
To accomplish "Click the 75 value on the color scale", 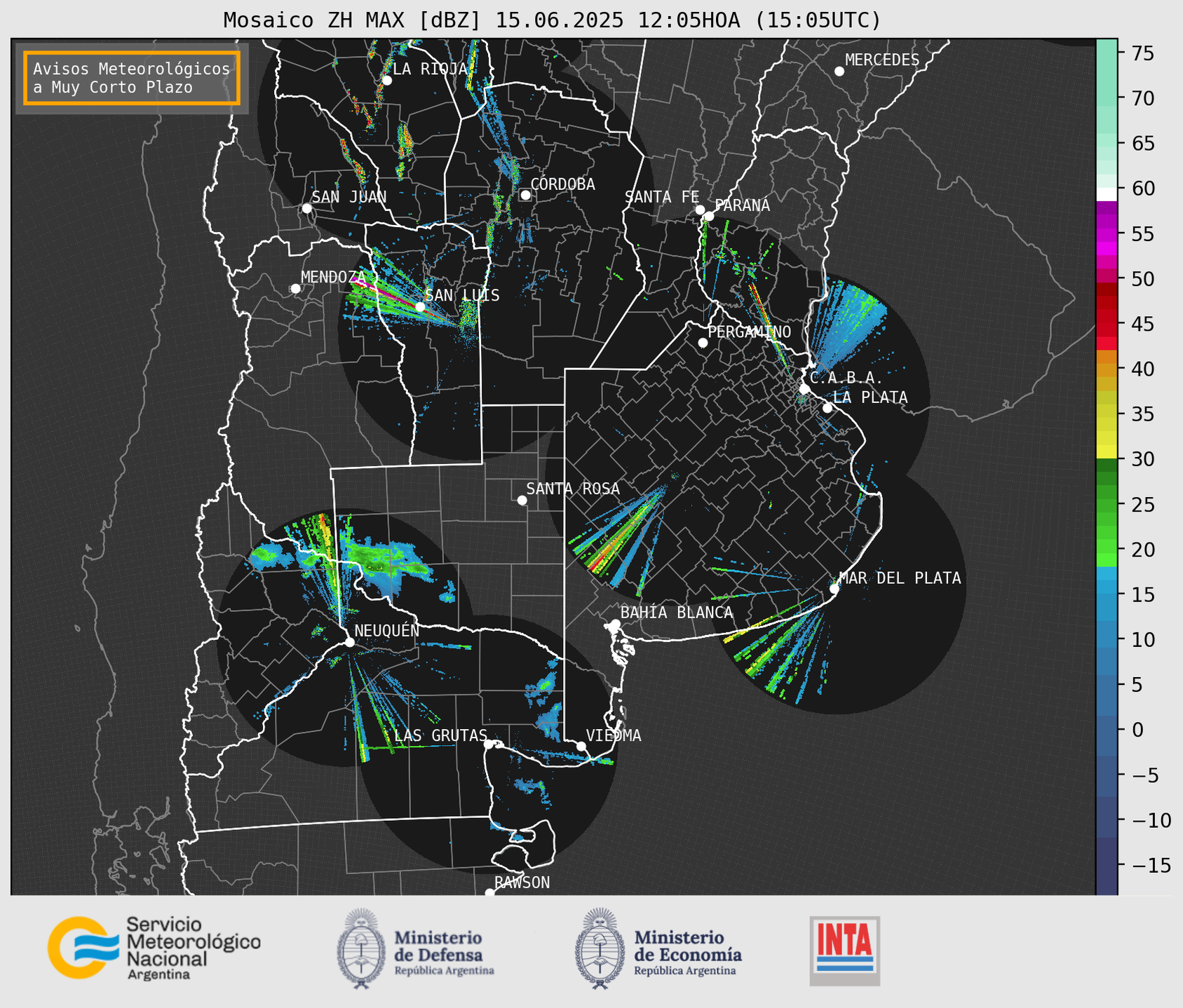I will [1144, 53].
